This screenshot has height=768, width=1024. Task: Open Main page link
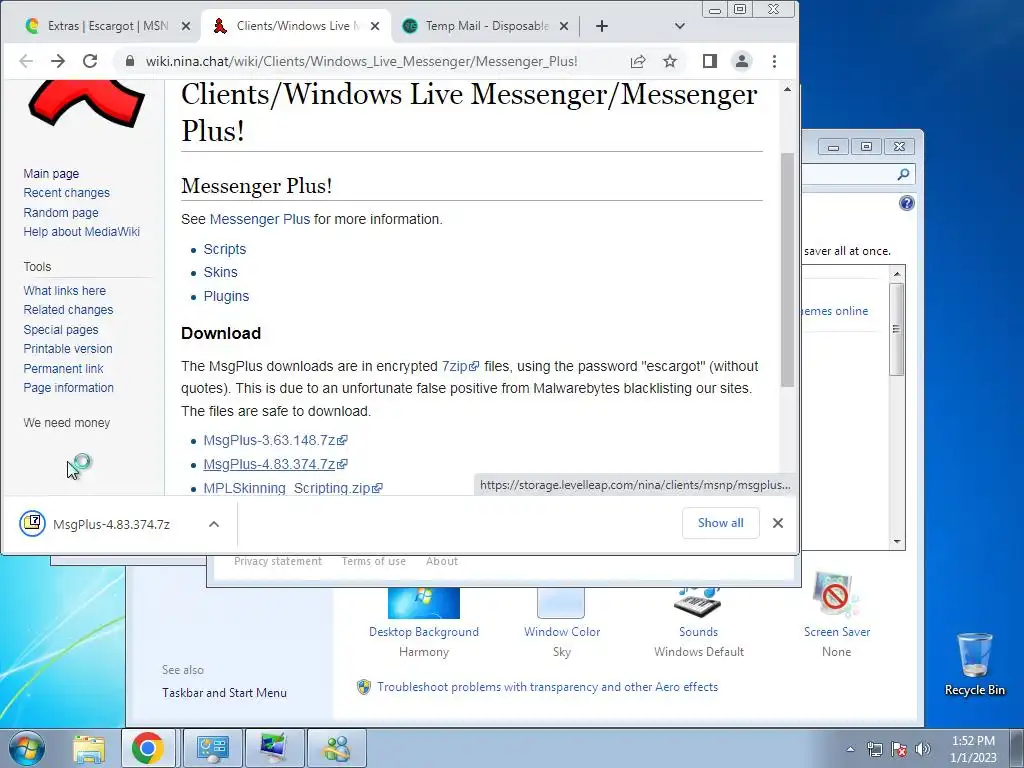[51, 174]
